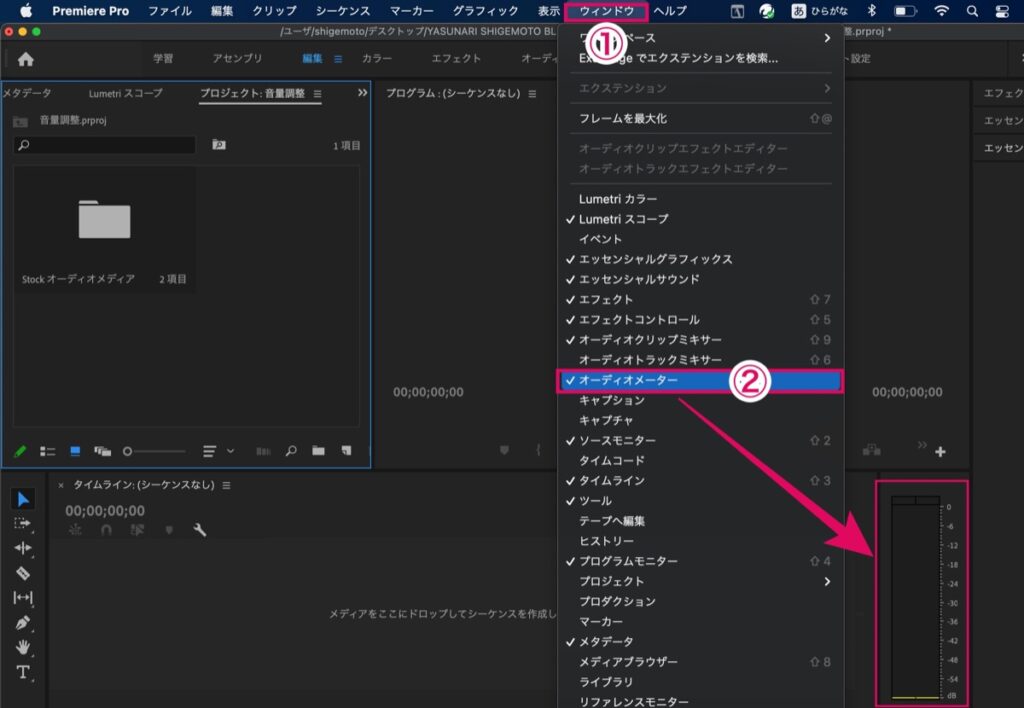Screen dimensions: 1024x708
Task: Choose Lumetri カラー from Window menu
Action: (700, 199)
